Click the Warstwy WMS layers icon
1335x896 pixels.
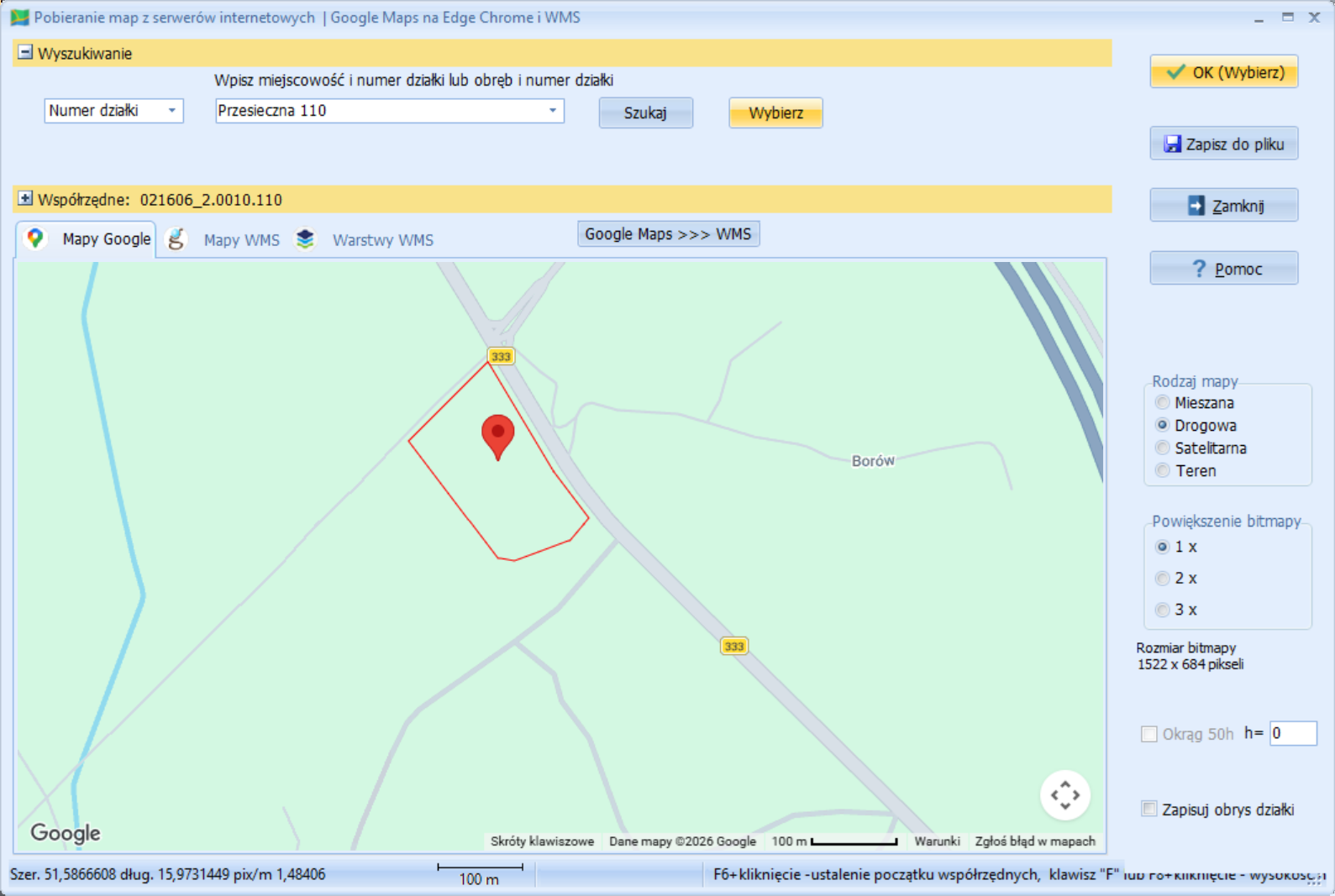(x=305, y=239)
